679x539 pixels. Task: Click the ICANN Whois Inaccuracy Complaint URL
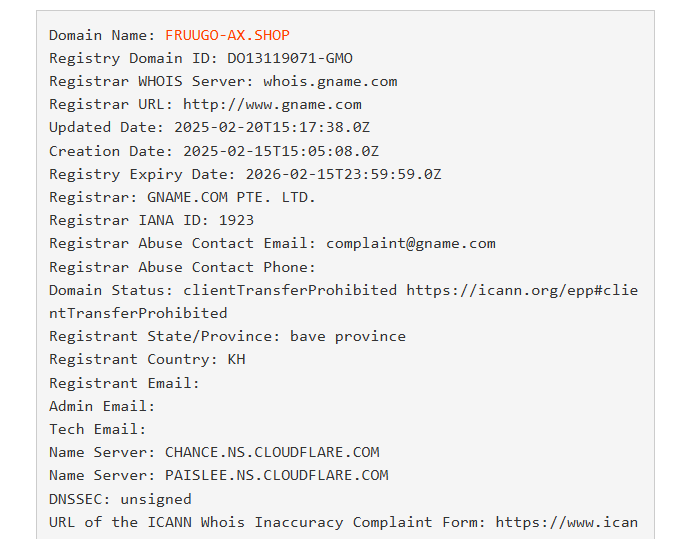coord(567,522)
